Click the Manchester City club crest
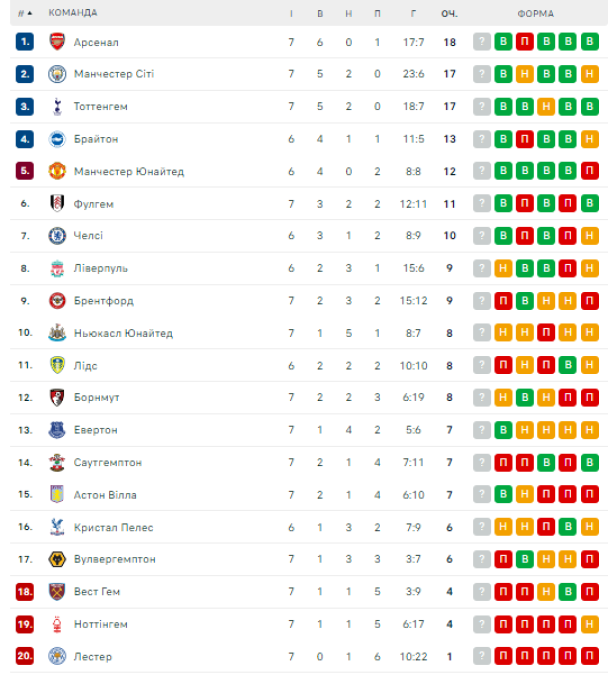This screenshot has width=608, height=675. 56,74
